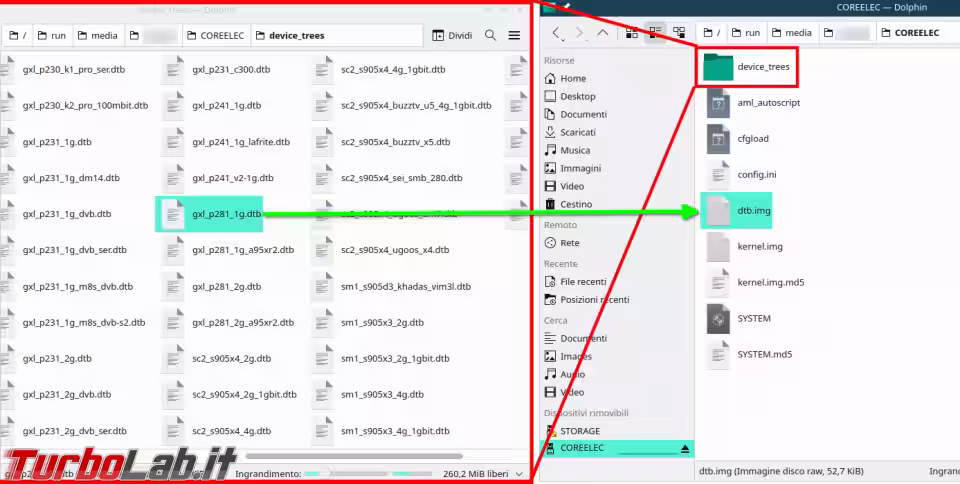Click 'run' breadcrumb in right window
This screenshot has height=484, width=960.
746,33
